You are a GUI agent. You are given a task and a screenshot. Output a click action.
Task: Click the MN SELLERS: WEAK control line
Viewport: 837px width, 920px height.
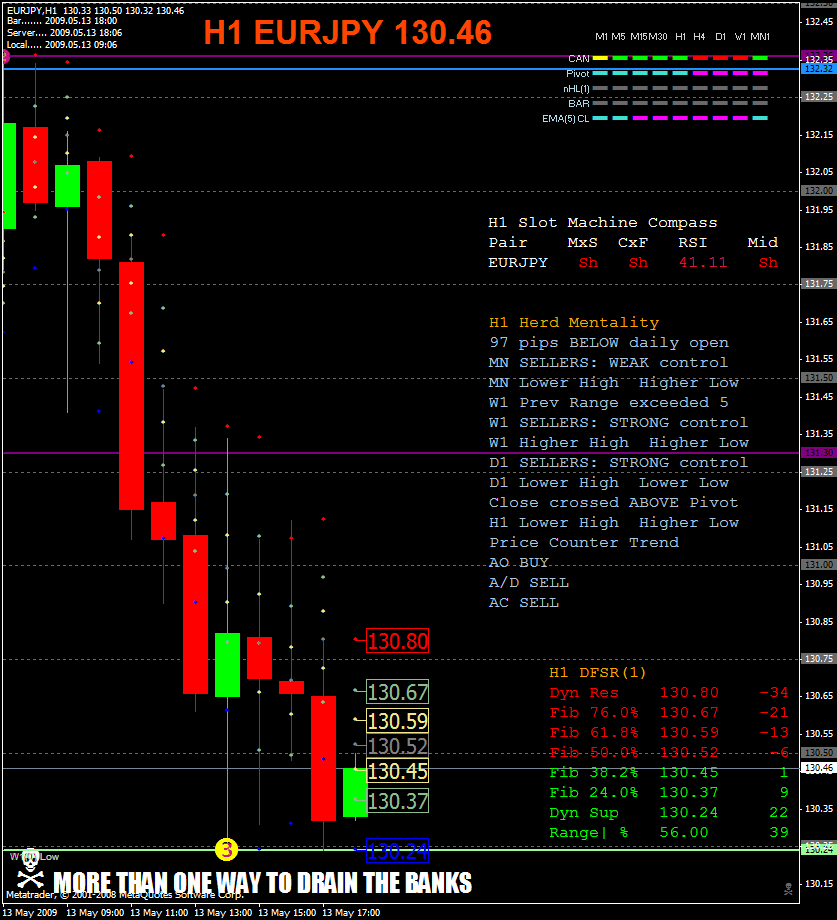(x=608, y=362)
